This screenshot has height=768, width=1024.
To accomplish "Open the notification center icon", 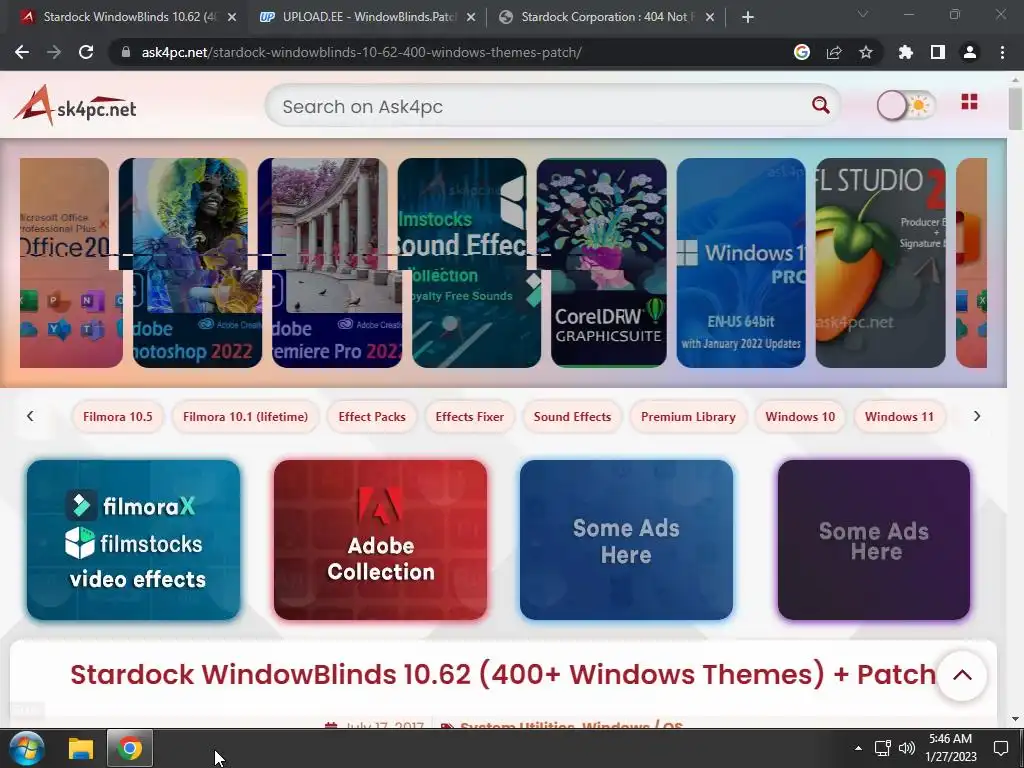I will [x=1000, y=748].
